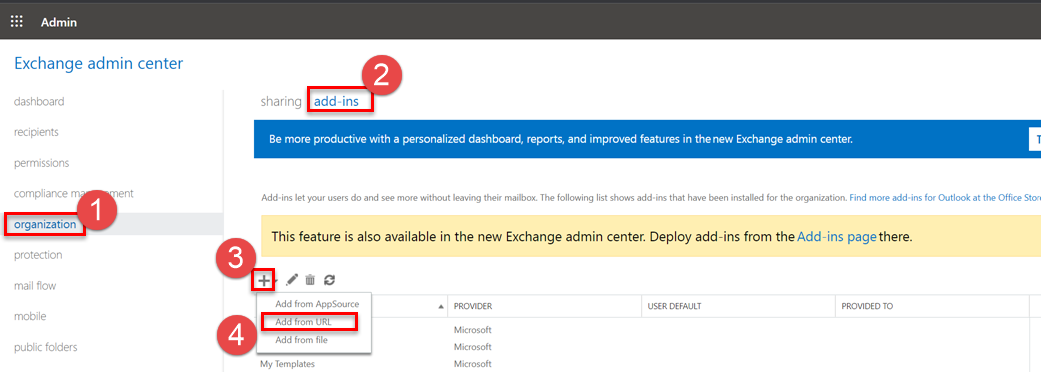Image resolution: width=1041 pixels, height=372 pixels.
Task: Open permissions in left navigation
Action: (41, 163)
